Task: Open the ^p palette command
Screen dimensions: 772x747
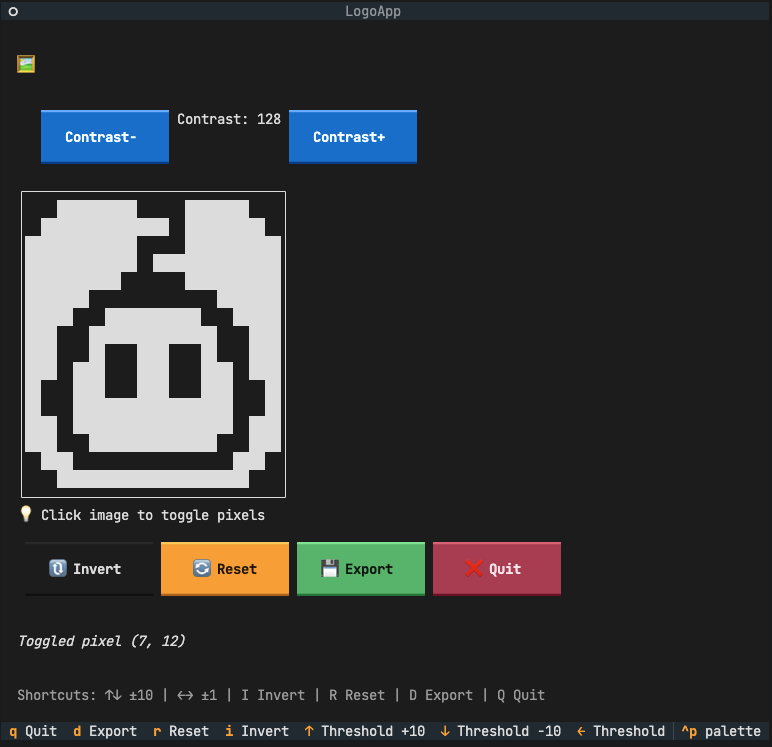Action: [720, 731]
